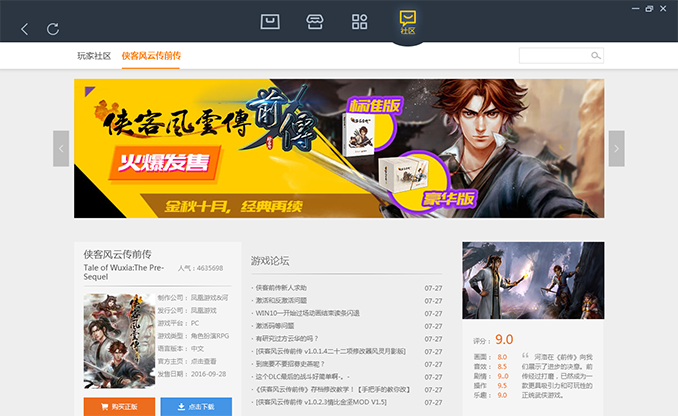Minimize the application window
678x416 pixels.
coord(635,9)
